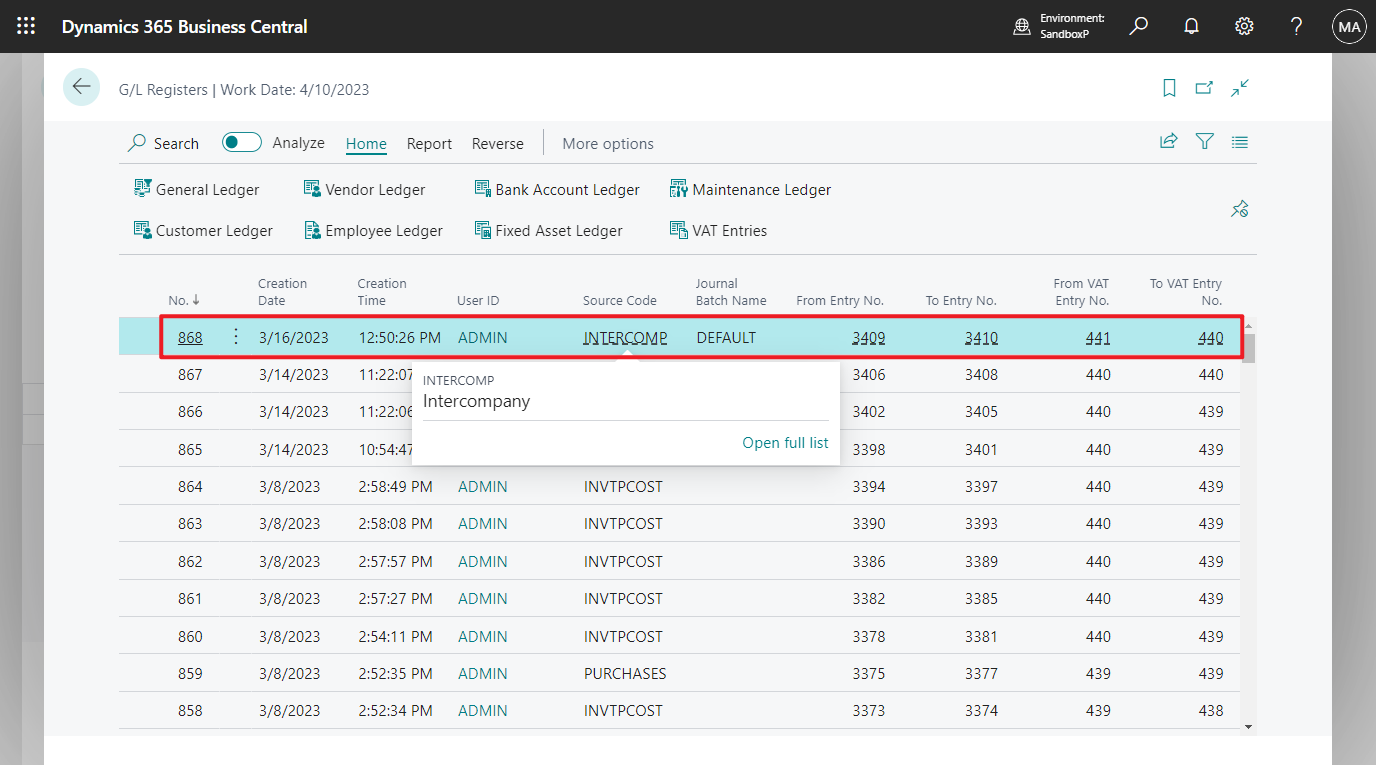Image resolution: width=1376 pixels, height=765 pixels.
Task: Open the settings gear
Action: point(1244,27)
